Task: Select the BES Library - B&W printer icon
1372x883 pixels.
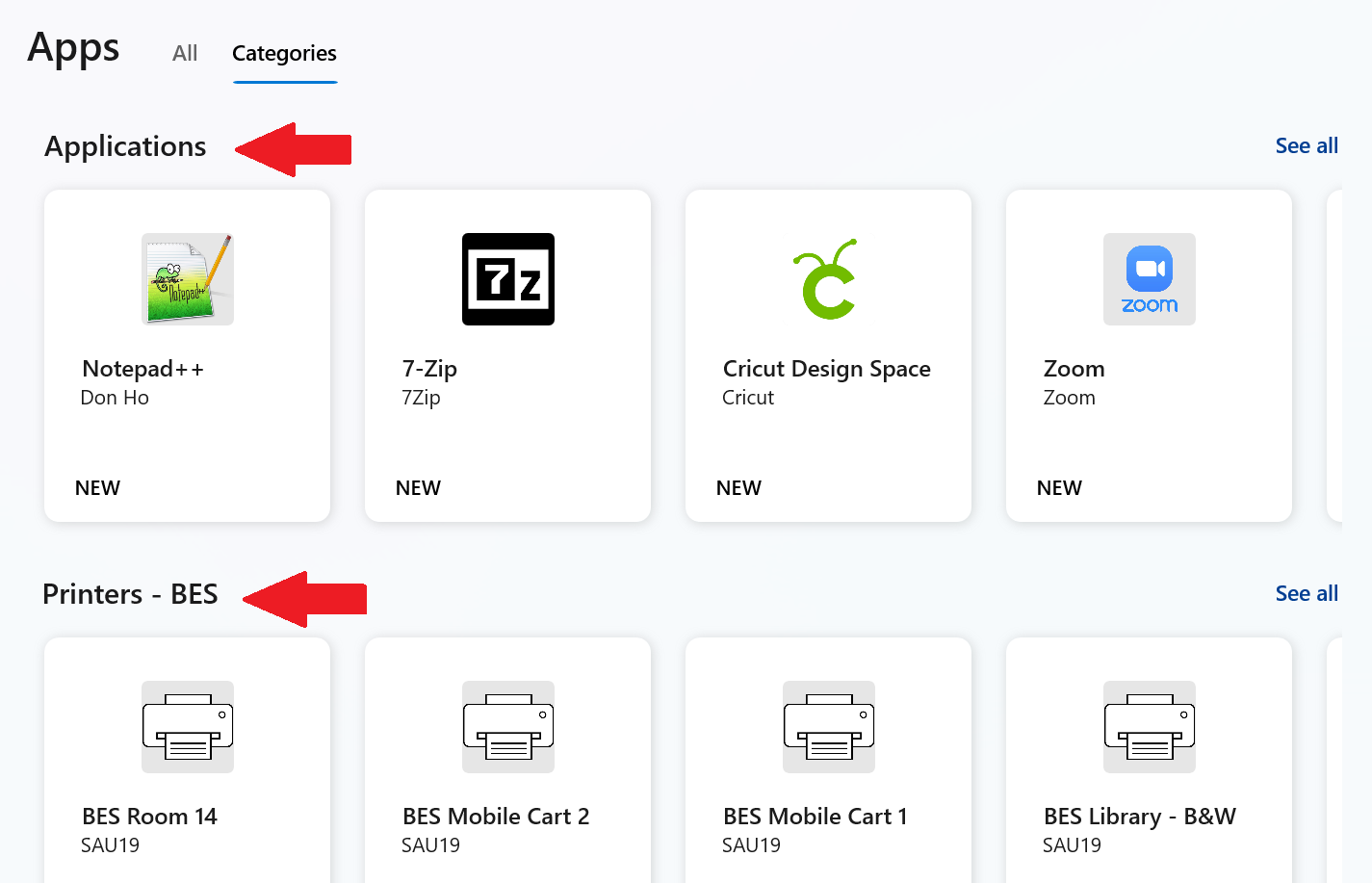Action: [x=1150, y=727]
